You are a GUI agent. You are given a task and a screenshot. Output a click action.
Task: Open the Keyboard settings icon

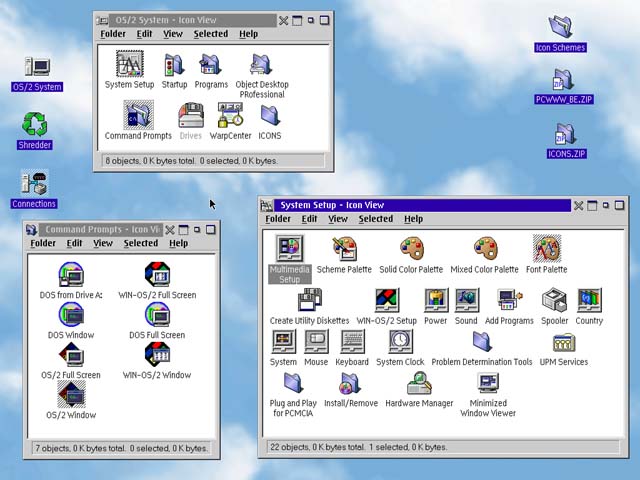352,342
